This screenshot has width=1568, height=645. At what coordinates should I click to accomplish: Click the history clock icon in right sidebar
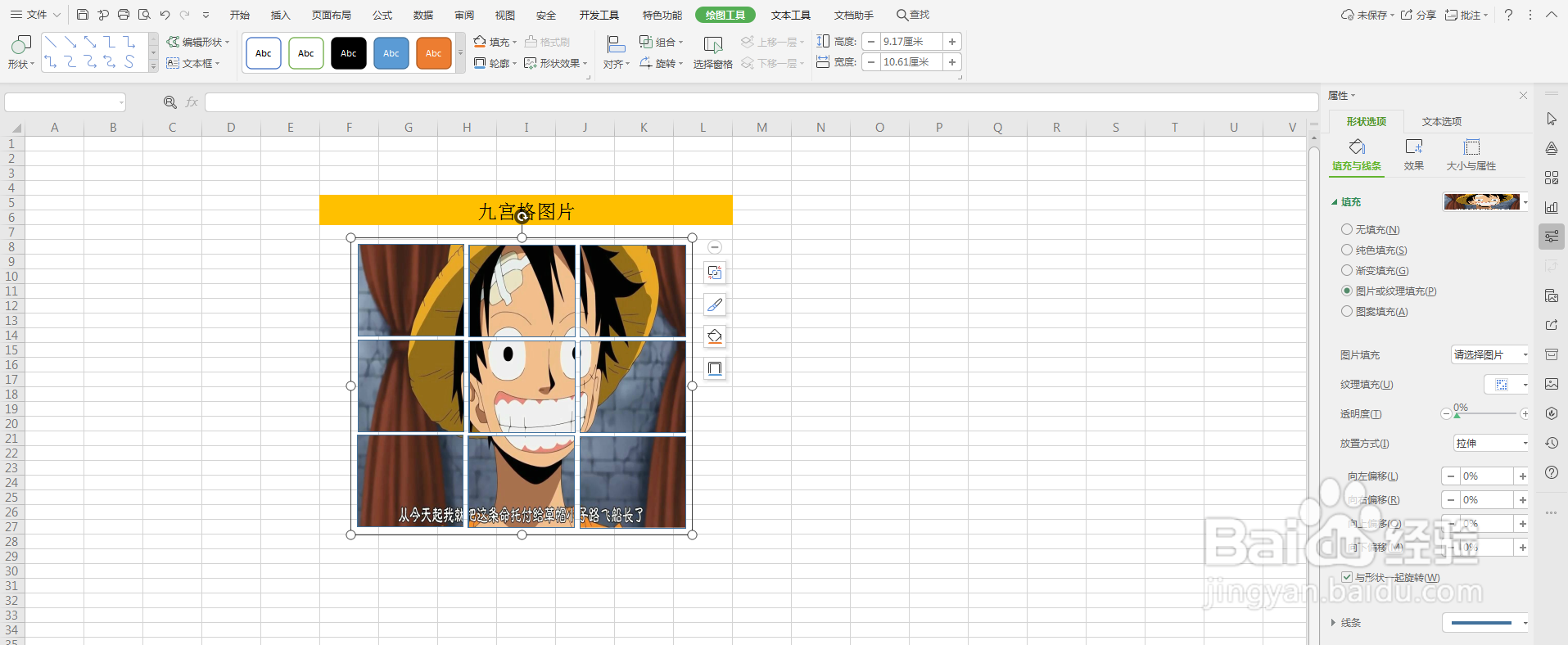[x=1552, y=443]
